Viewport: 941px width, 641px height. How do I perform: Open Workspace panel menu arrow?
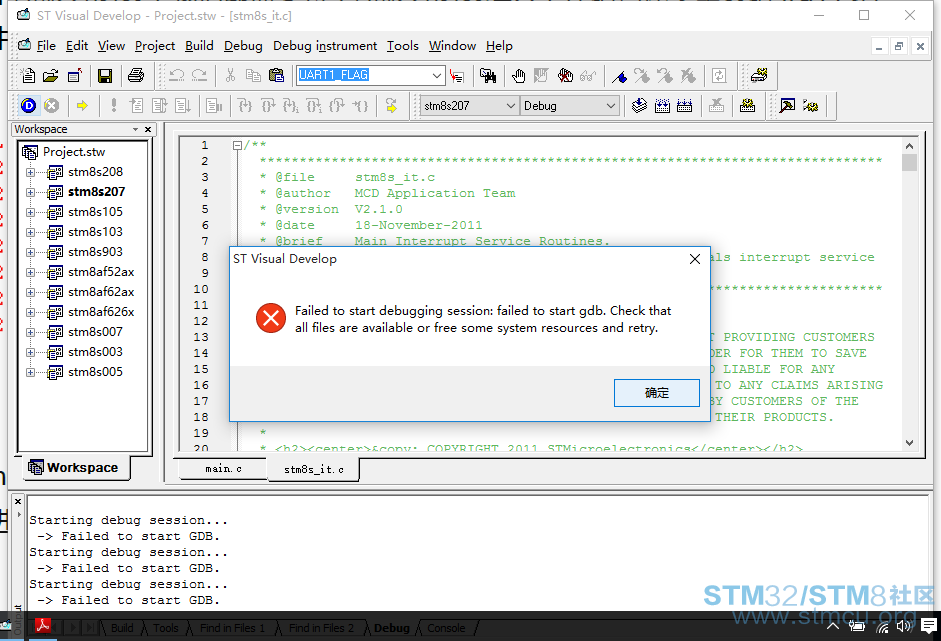click(x=136, y=129)
